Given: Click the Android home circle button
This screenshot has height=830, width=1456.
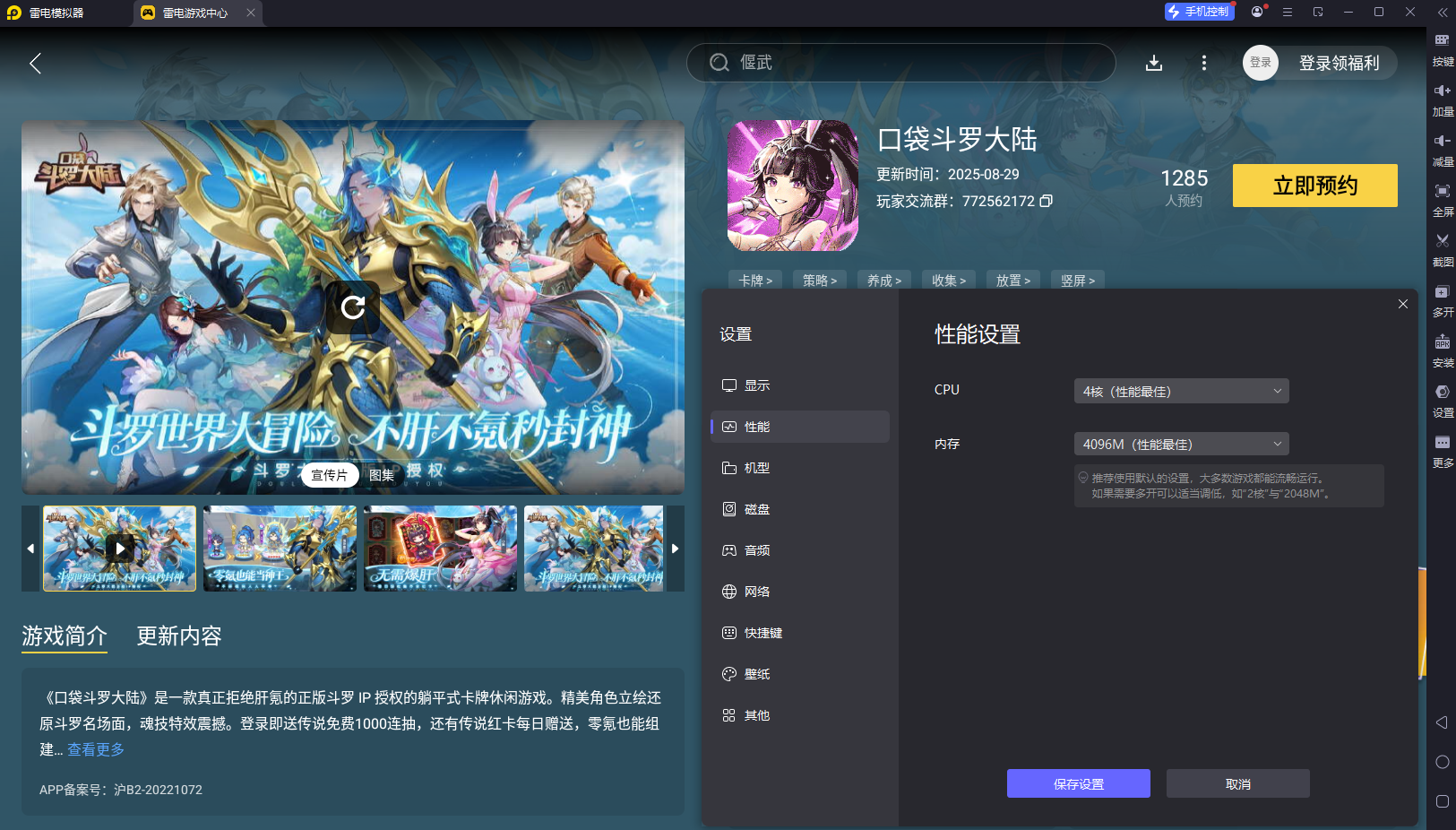Looking at the screenshot, I should click(1442, 762).
